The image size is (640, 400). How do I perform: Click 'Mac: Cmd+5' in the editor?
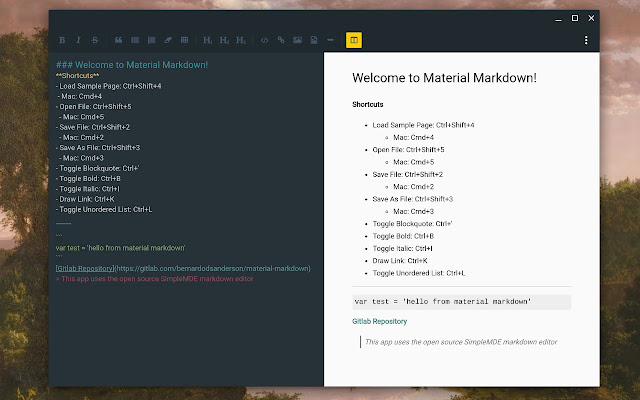pyautogui.click(x=82, y=117)
